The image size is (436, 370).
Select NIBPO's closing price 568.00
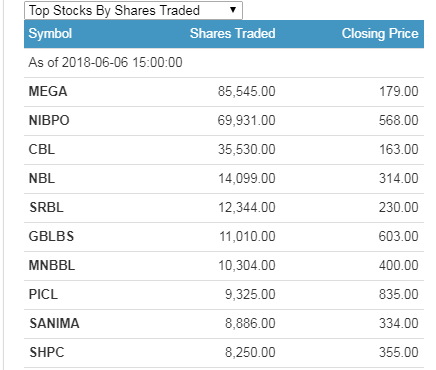(x=399, y=120)
